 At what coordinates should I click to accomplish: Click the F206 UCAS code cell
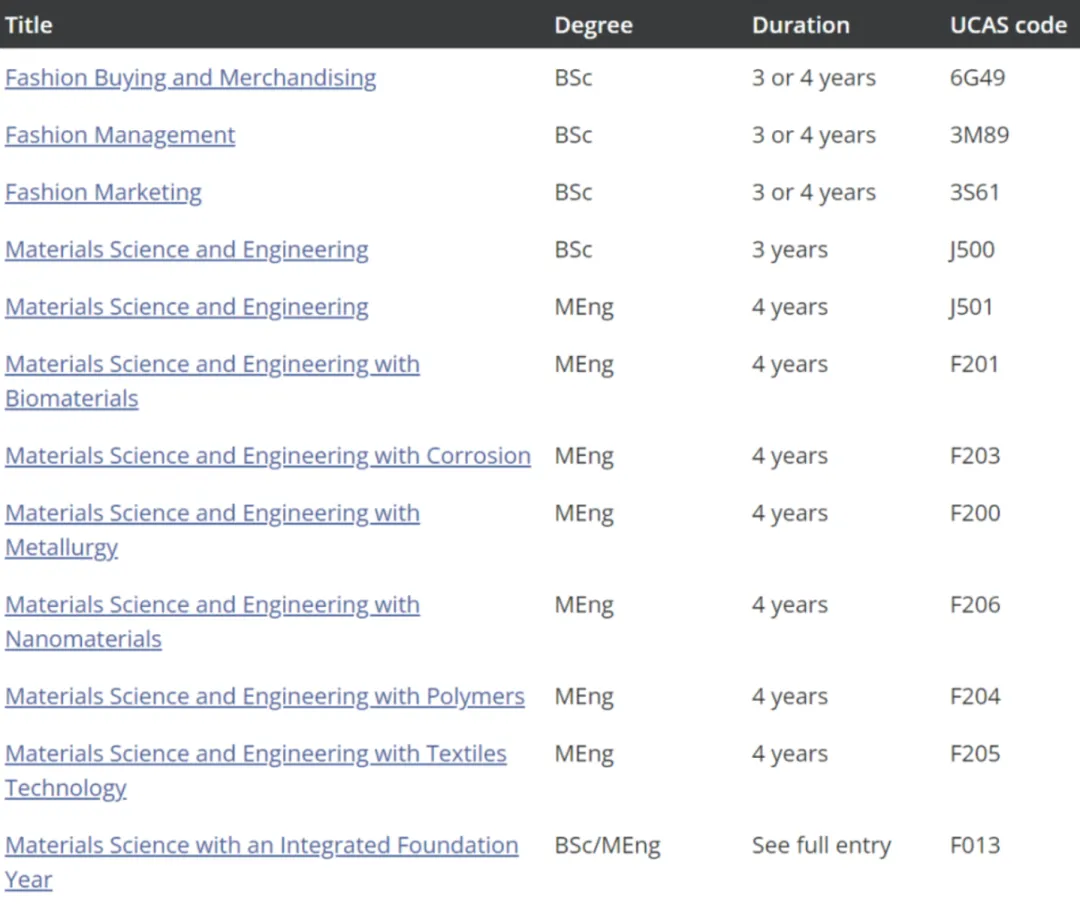coord(975,605)
